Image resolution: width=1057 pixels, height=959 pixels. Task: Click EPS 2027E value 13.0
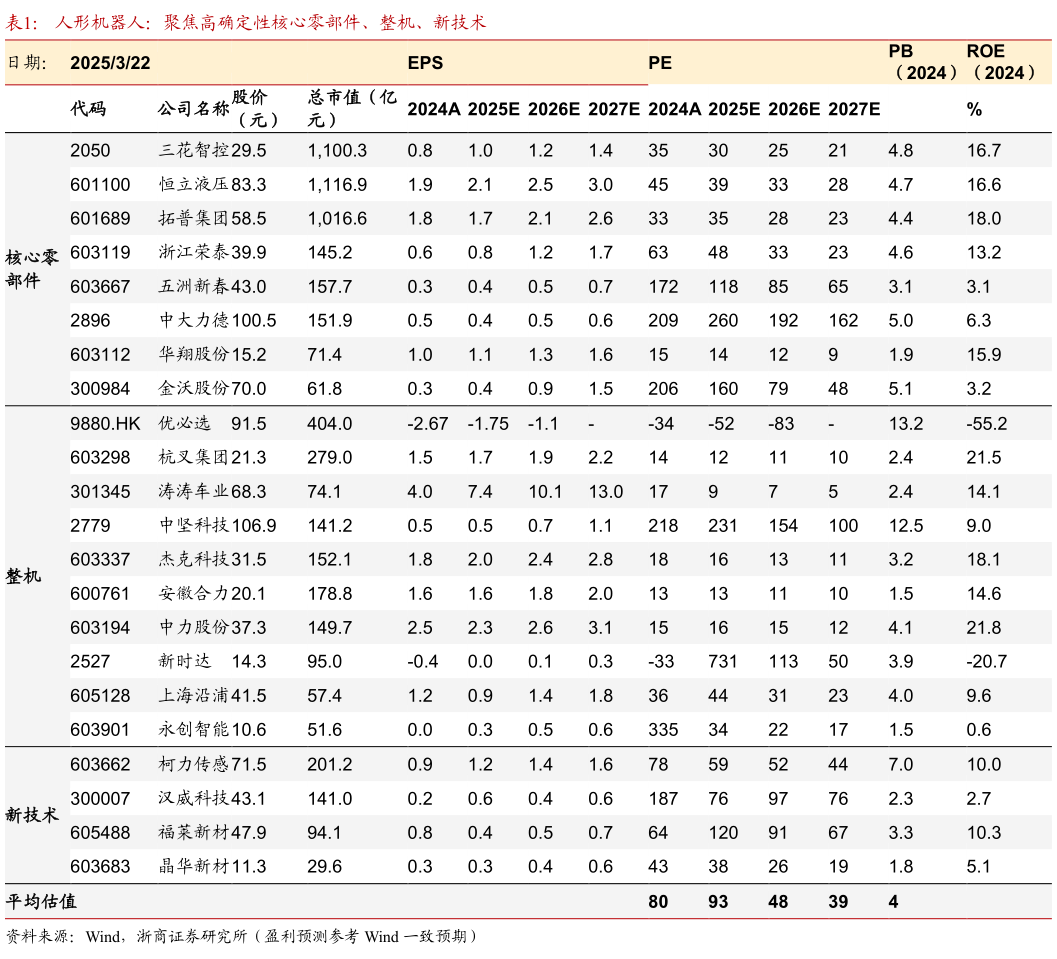coord(605,491)
